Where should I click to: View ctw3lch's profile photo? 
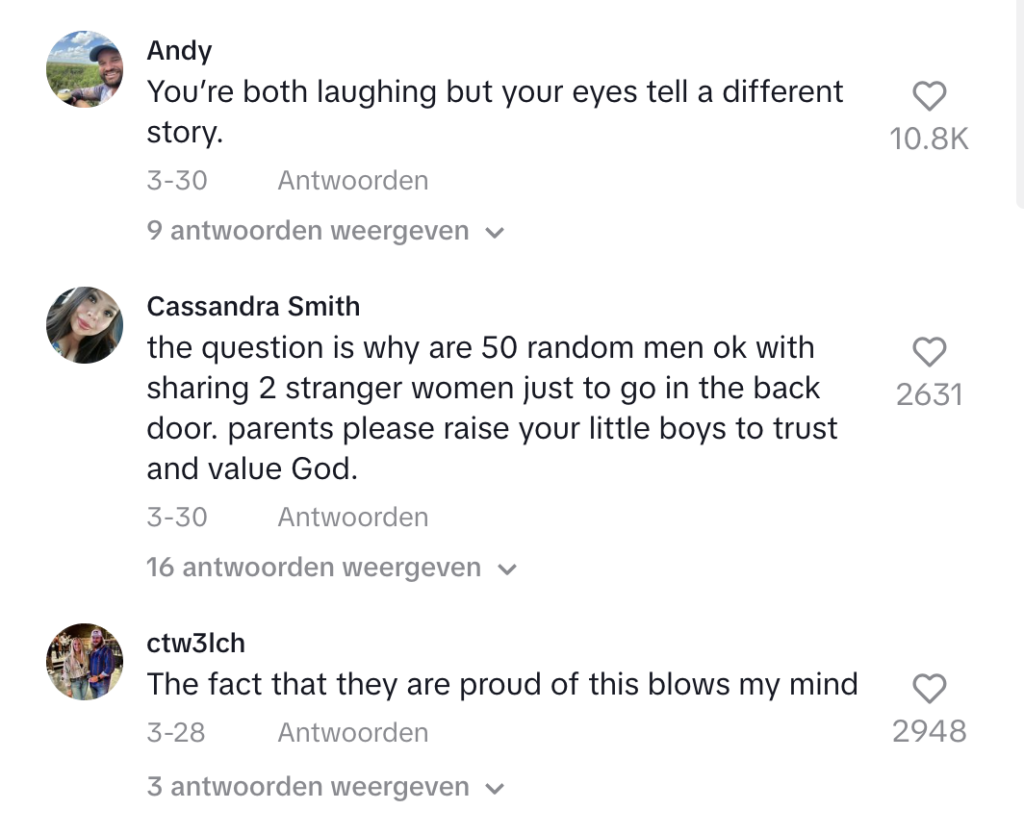[x=85, y=661]
